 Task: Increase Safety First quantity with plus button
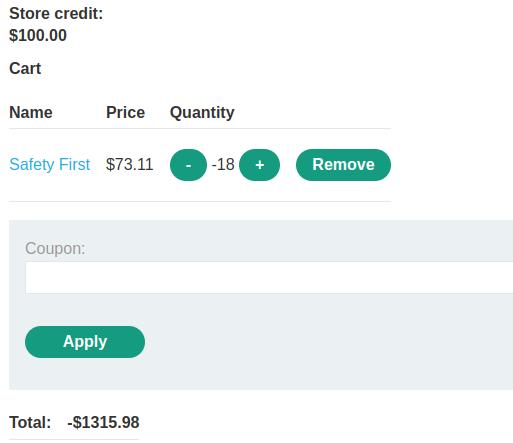point(259,165)
